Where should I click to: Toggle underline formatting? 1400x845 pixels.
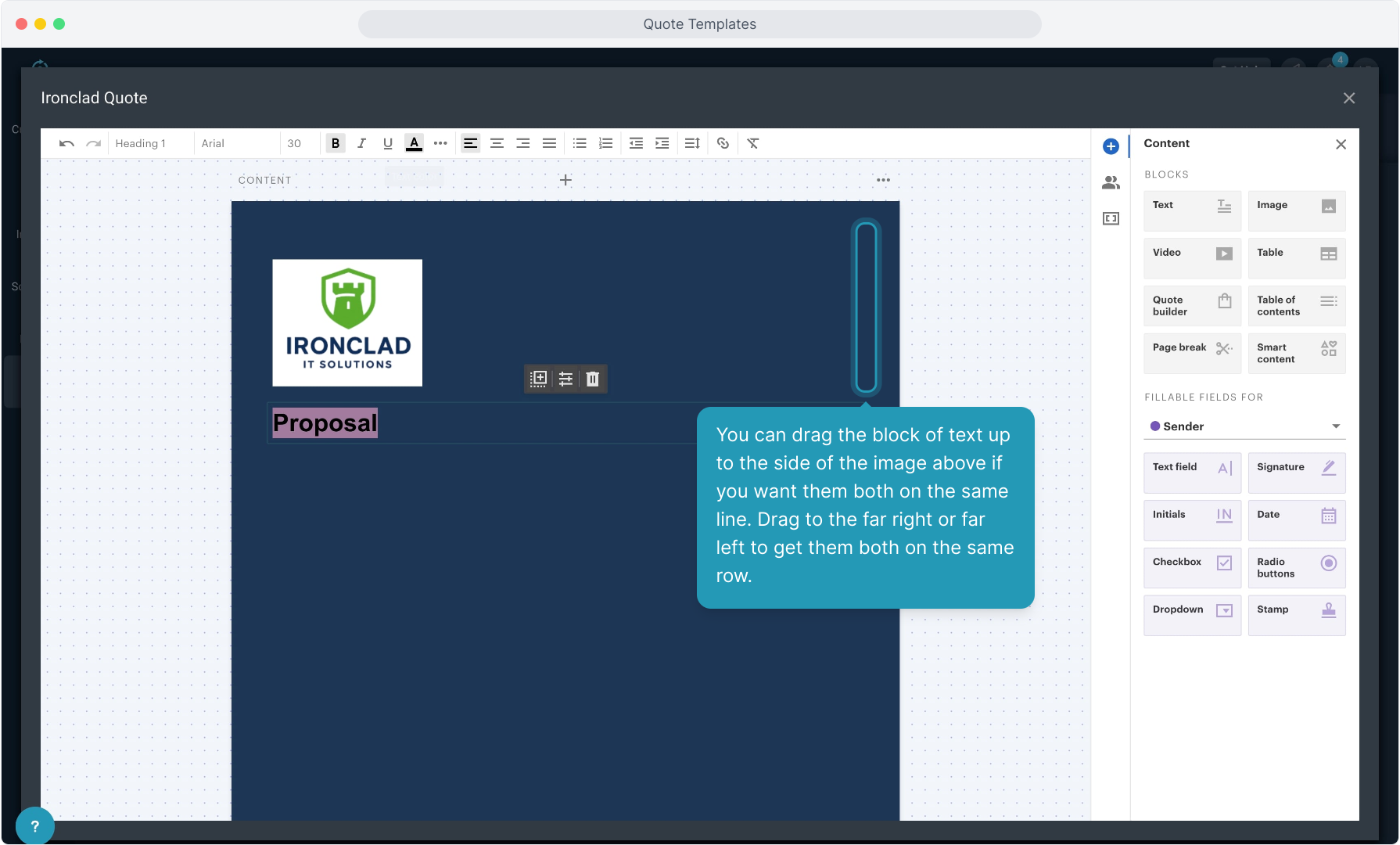click(x=387, y=143)
